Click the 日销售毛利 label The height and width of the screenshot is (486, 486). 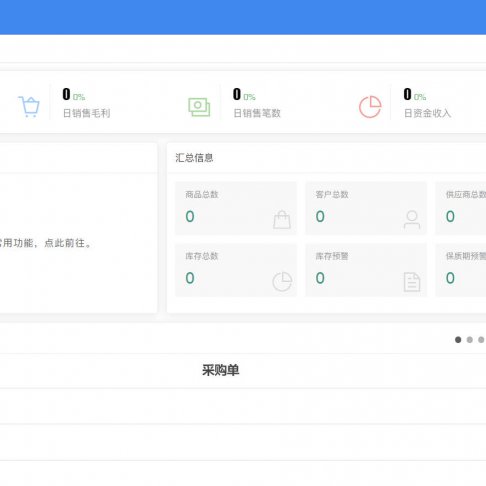point(87,113)
